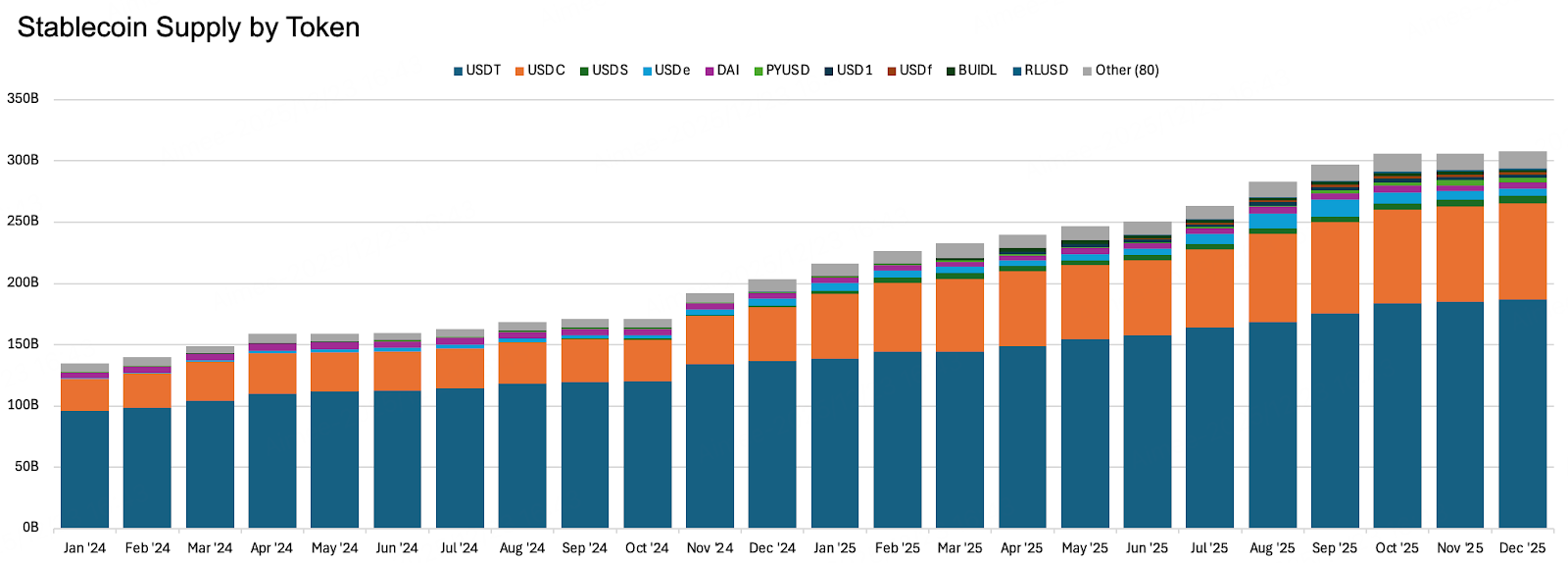Click the RLUSD legend label
1568x563 pixels.
click(x=1046, y=71)
